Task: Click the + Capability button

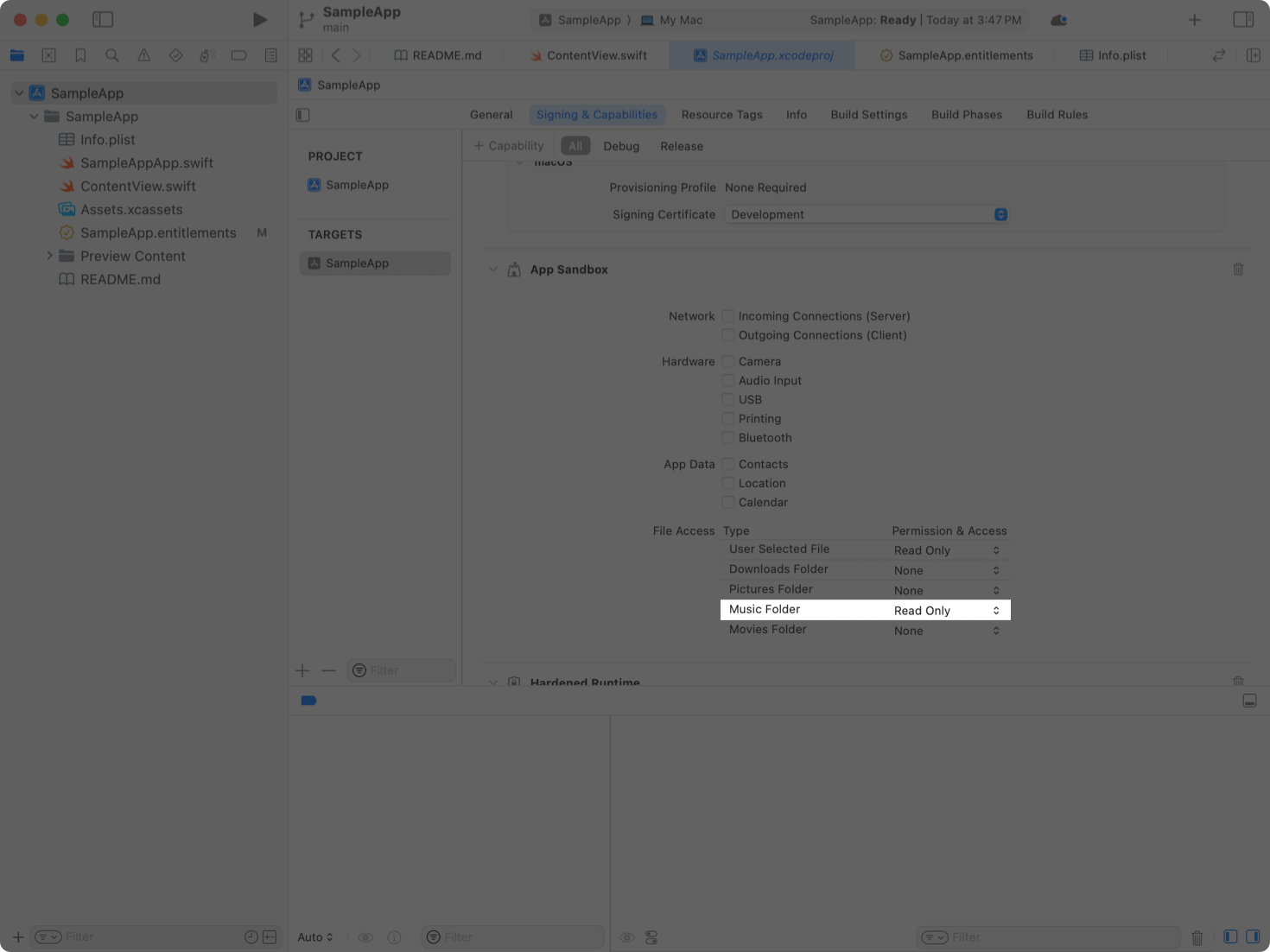Action: click(x=509, y=146)
